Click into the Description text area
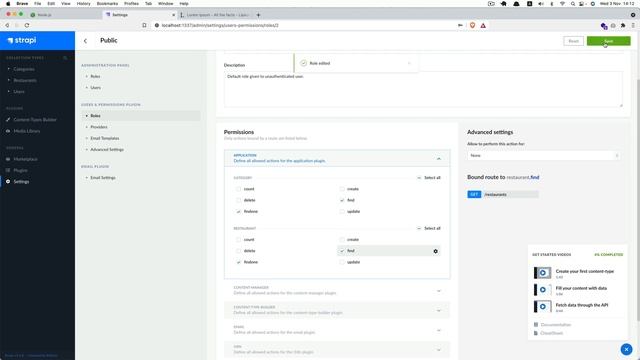The width and height of the screenshot is (640, 360). tap(423, 89)
